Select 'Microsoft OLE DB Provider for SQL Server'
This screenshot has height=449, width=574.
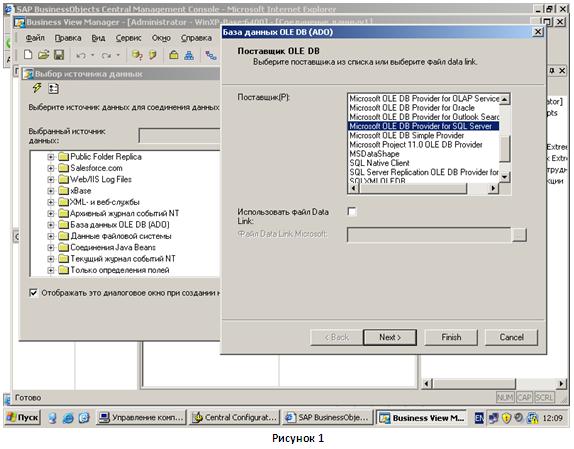[x=423, y=126]
